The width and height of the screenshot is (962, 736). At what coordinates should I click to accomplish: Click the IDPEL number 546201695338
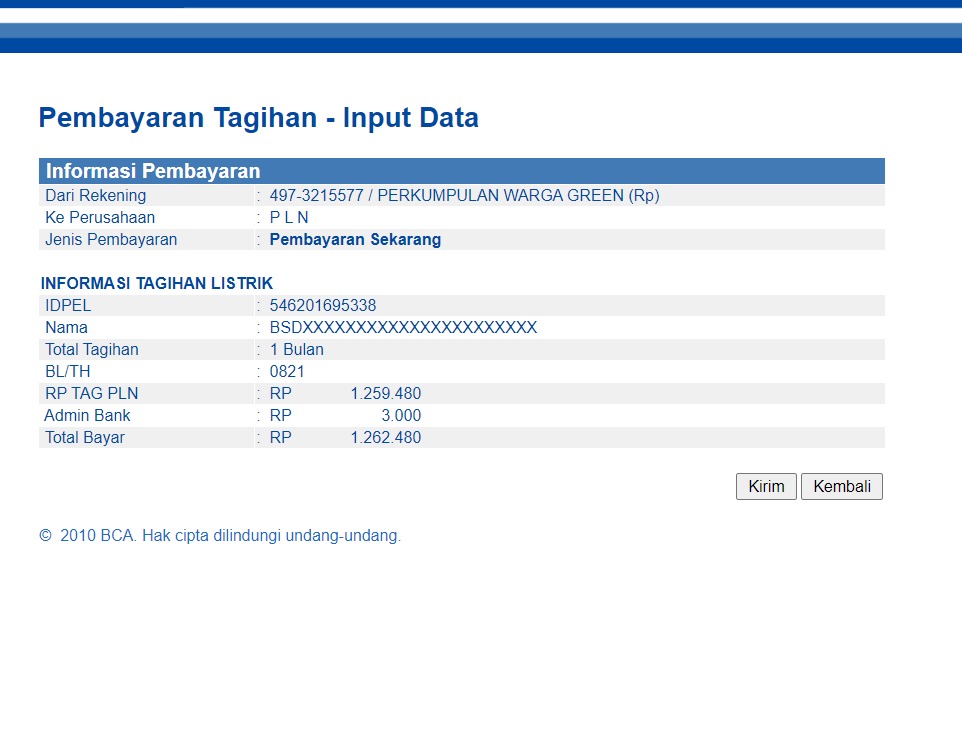[x=323, y=306]
